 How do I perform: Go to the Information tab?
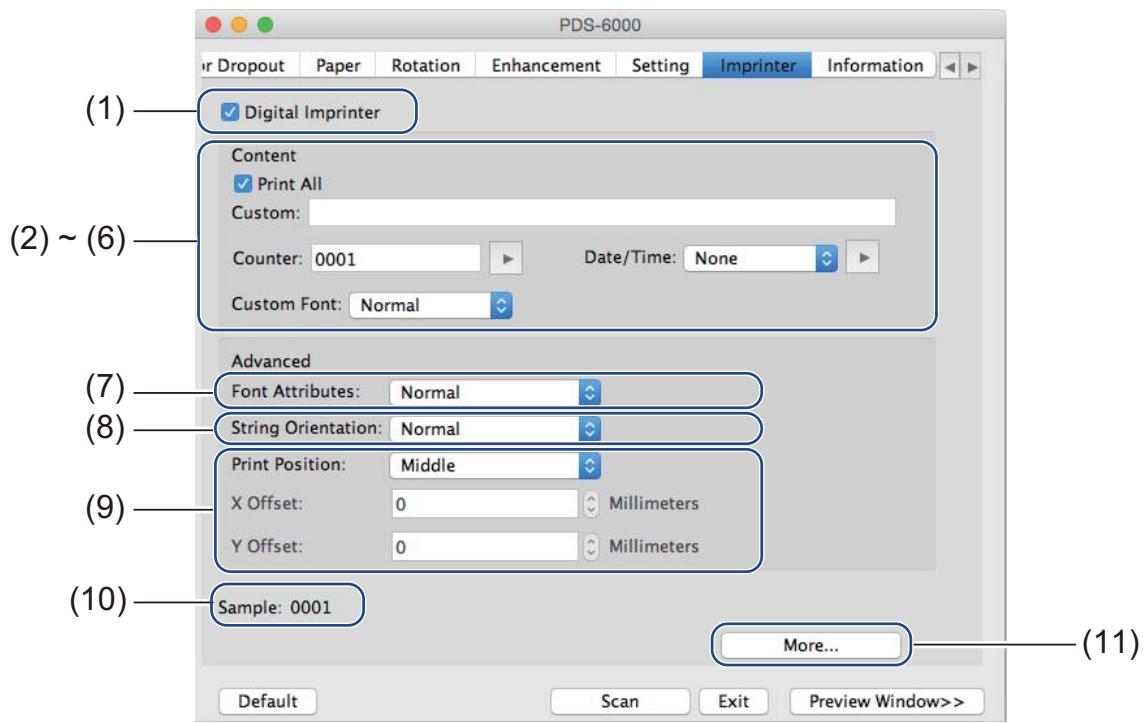pyautogui.click(x=874, y=65)
